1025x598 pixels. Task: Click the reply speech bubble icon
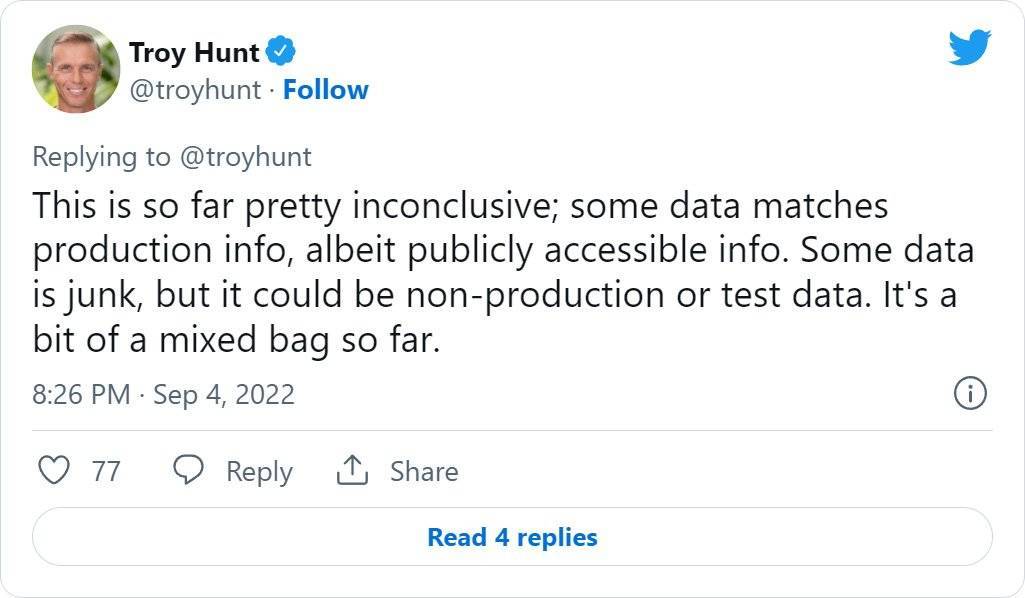click(189, 470)
